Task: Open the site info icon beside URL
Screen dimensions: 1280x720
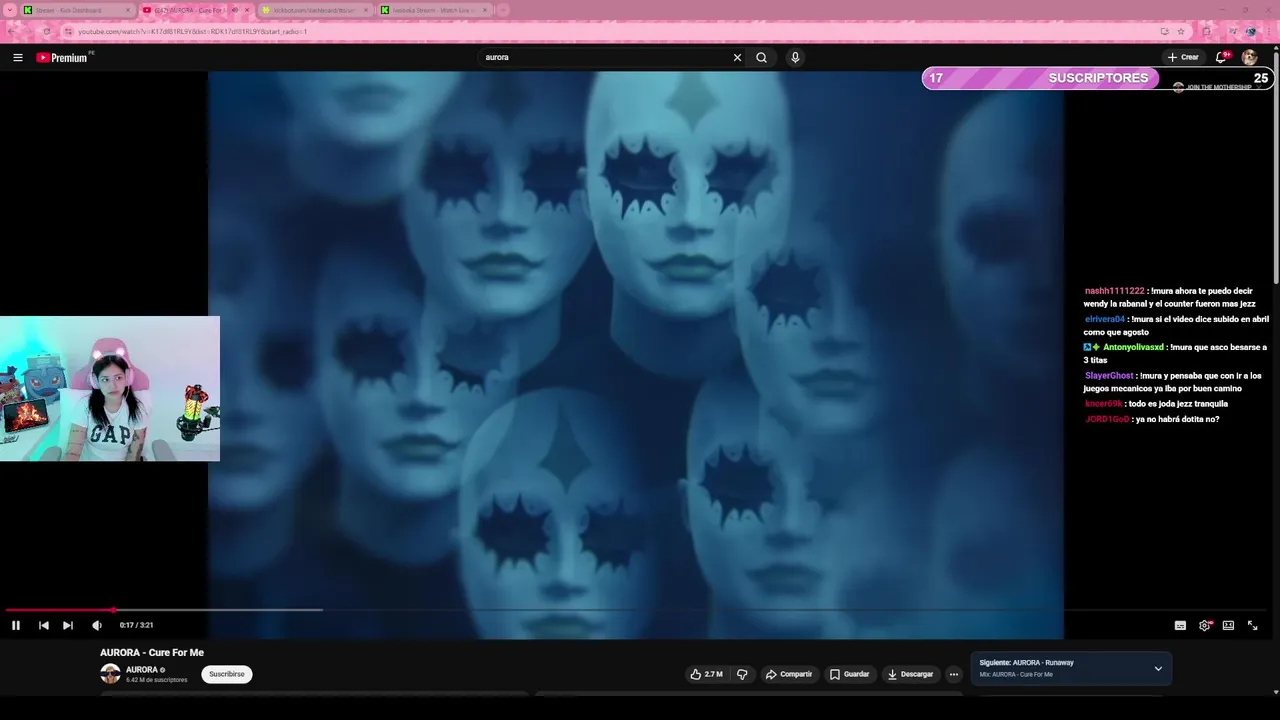Action: (67, 31)
